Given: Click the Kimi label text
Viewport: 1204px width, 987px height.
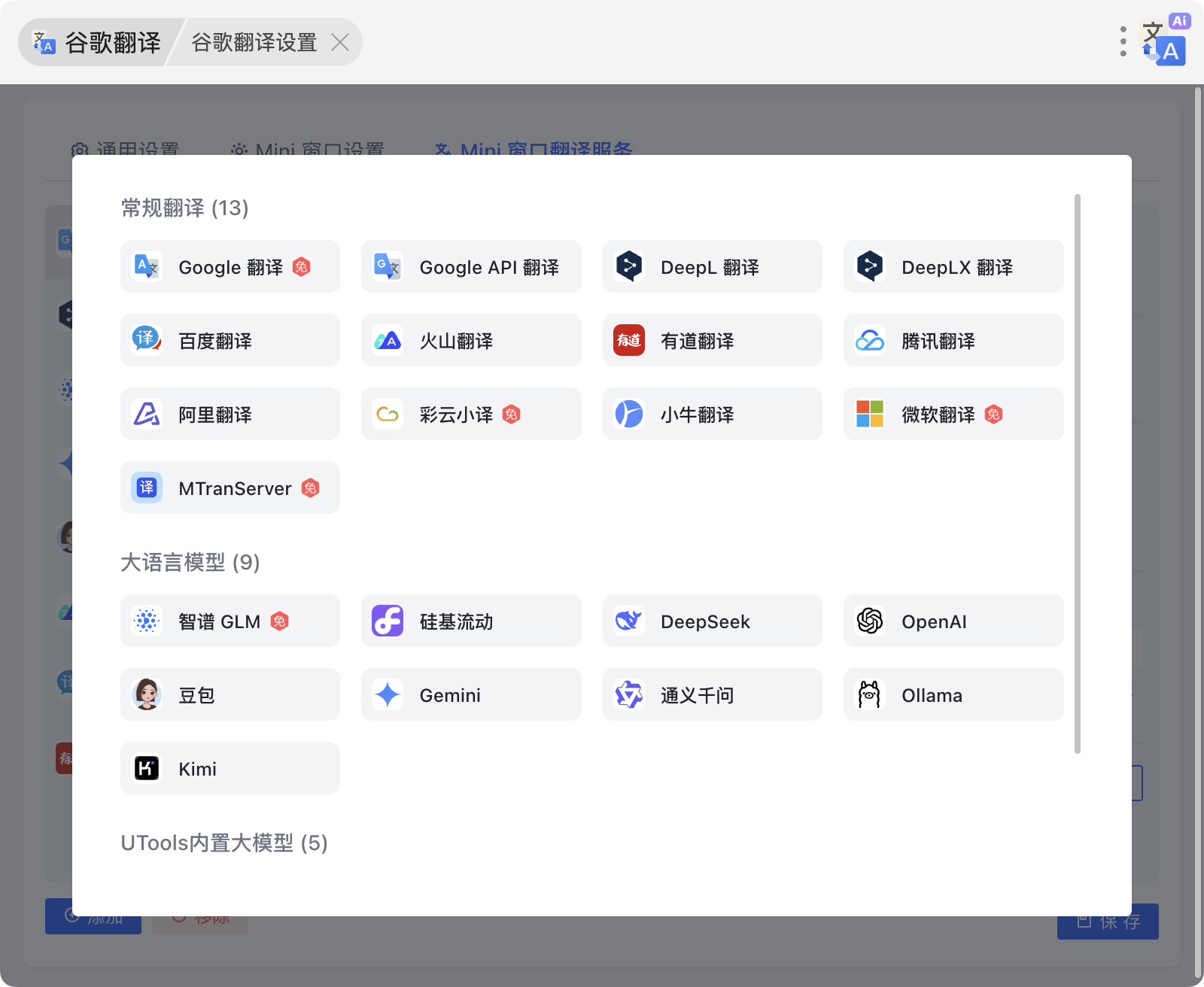Looking at the screenshot, I should (x=197, y=769).
